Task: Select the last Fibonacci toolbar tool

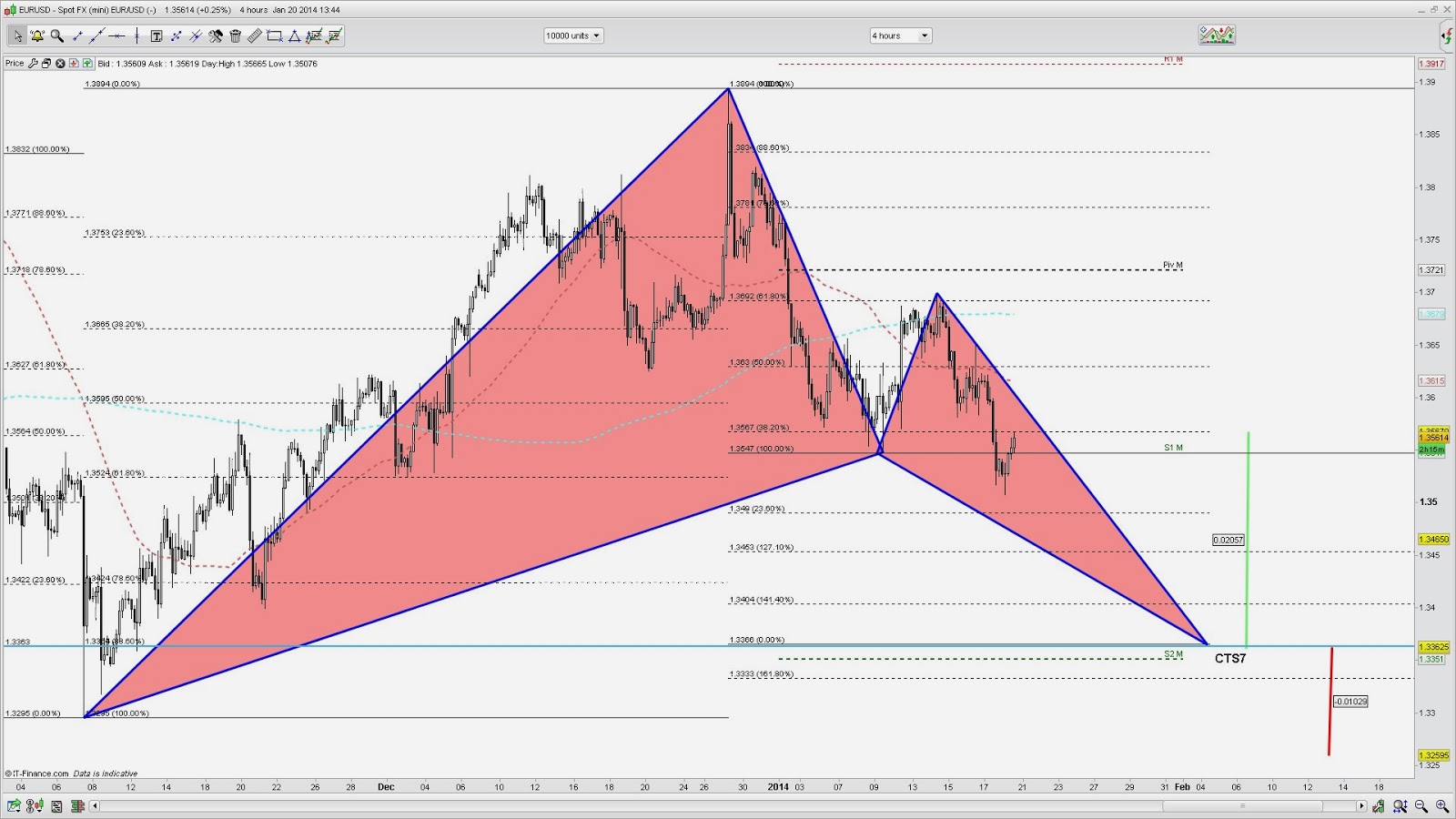Action: point(334,36)
